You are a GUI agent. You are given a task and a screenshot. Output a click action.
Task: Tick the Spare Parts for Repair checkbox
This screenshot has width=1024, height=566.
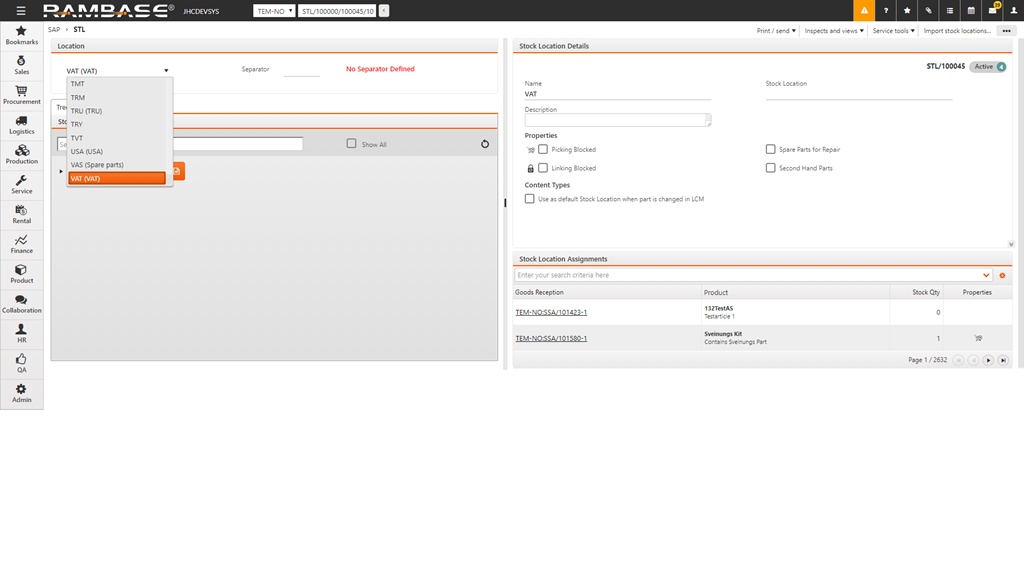click(770, 149)
